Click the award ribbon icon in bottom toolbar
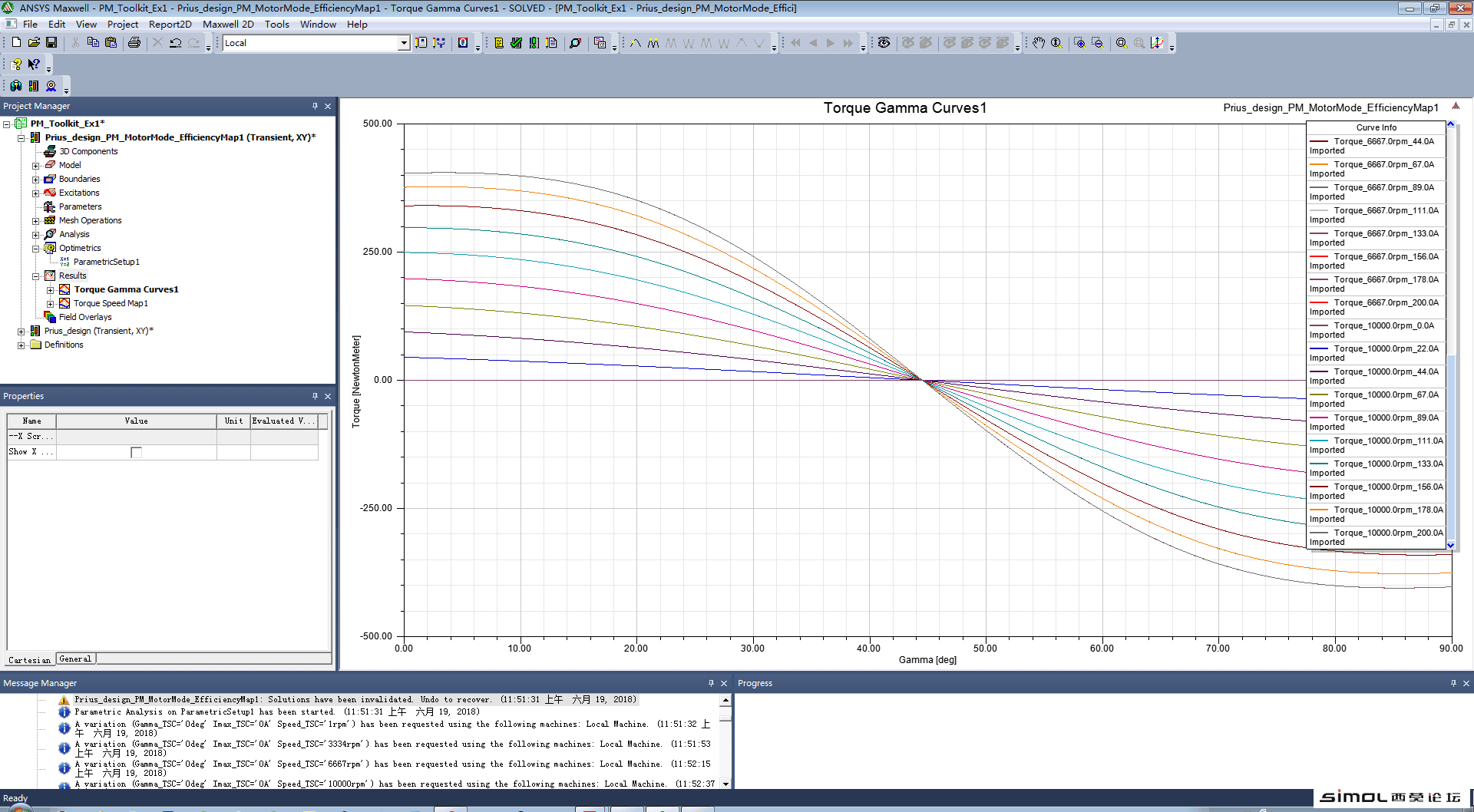 tap(51, 86)
